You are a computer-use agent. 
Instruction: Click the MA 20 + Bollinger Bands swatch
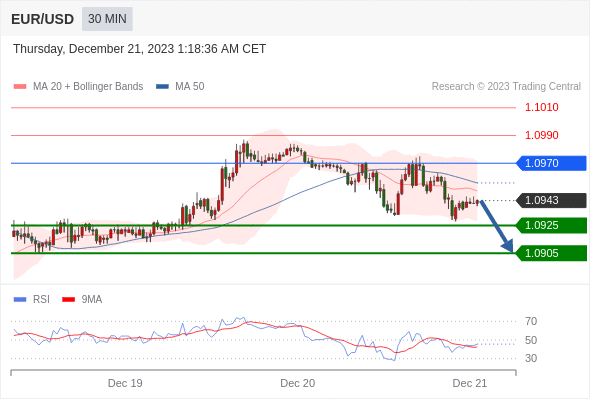point(20,87)
